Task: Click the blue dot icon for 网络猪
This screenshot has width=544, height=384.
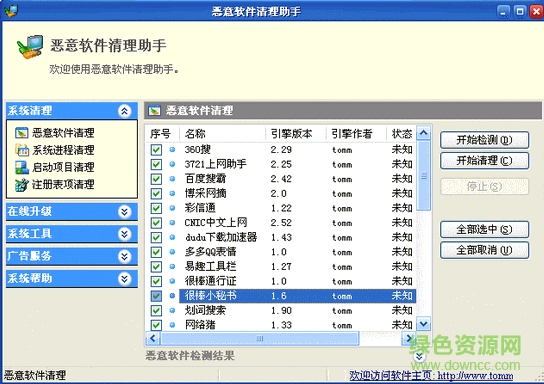Action: coord(172,325)
